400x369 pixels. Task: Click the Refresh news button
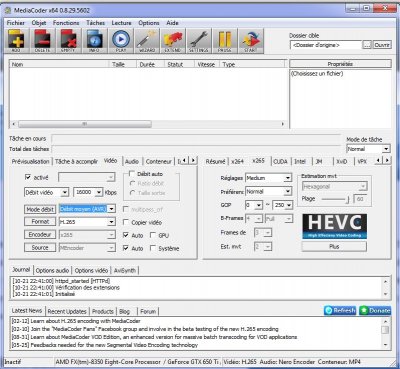coord(340,310)
